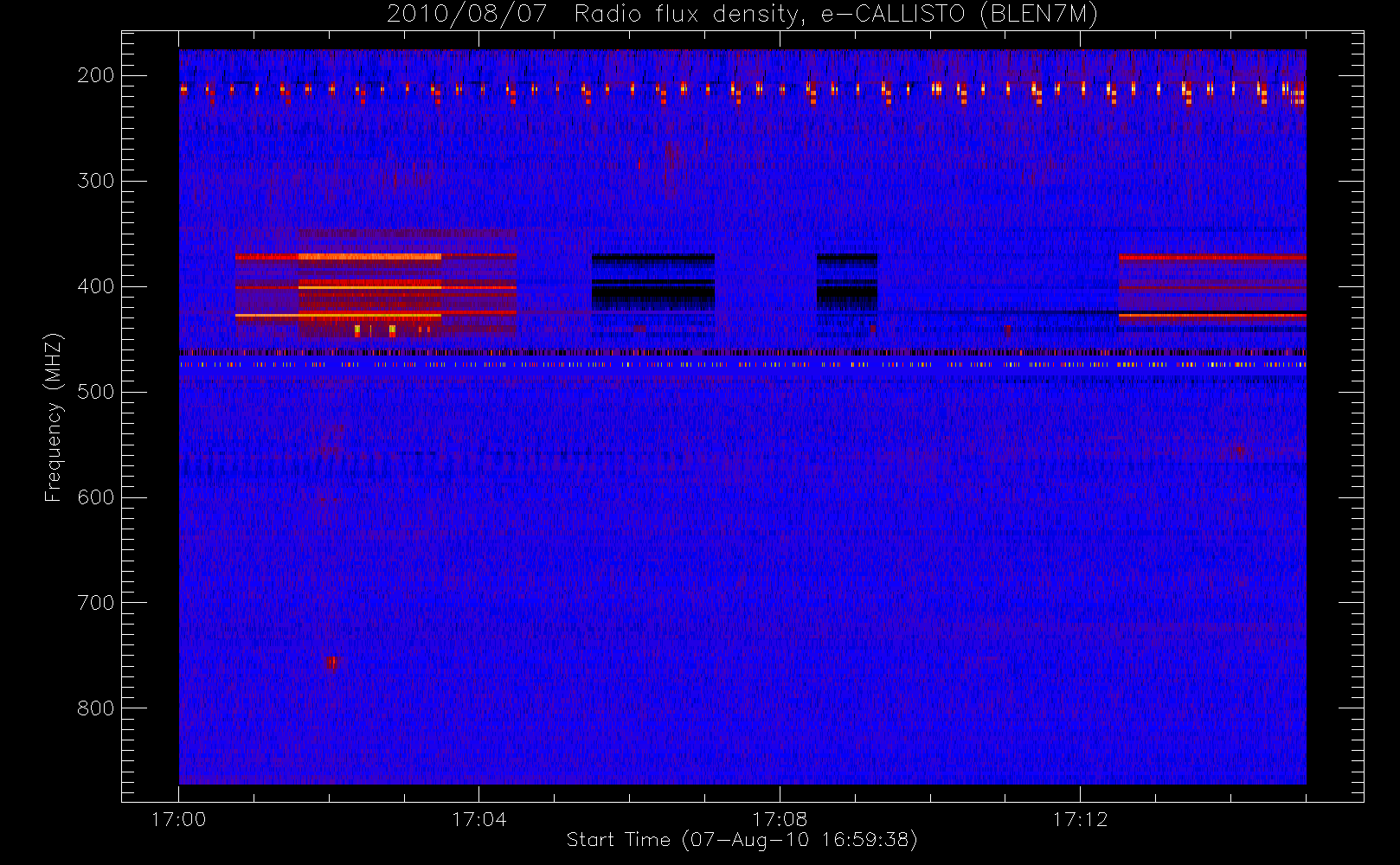Click the 800 frequency tick label

(96, 708)
